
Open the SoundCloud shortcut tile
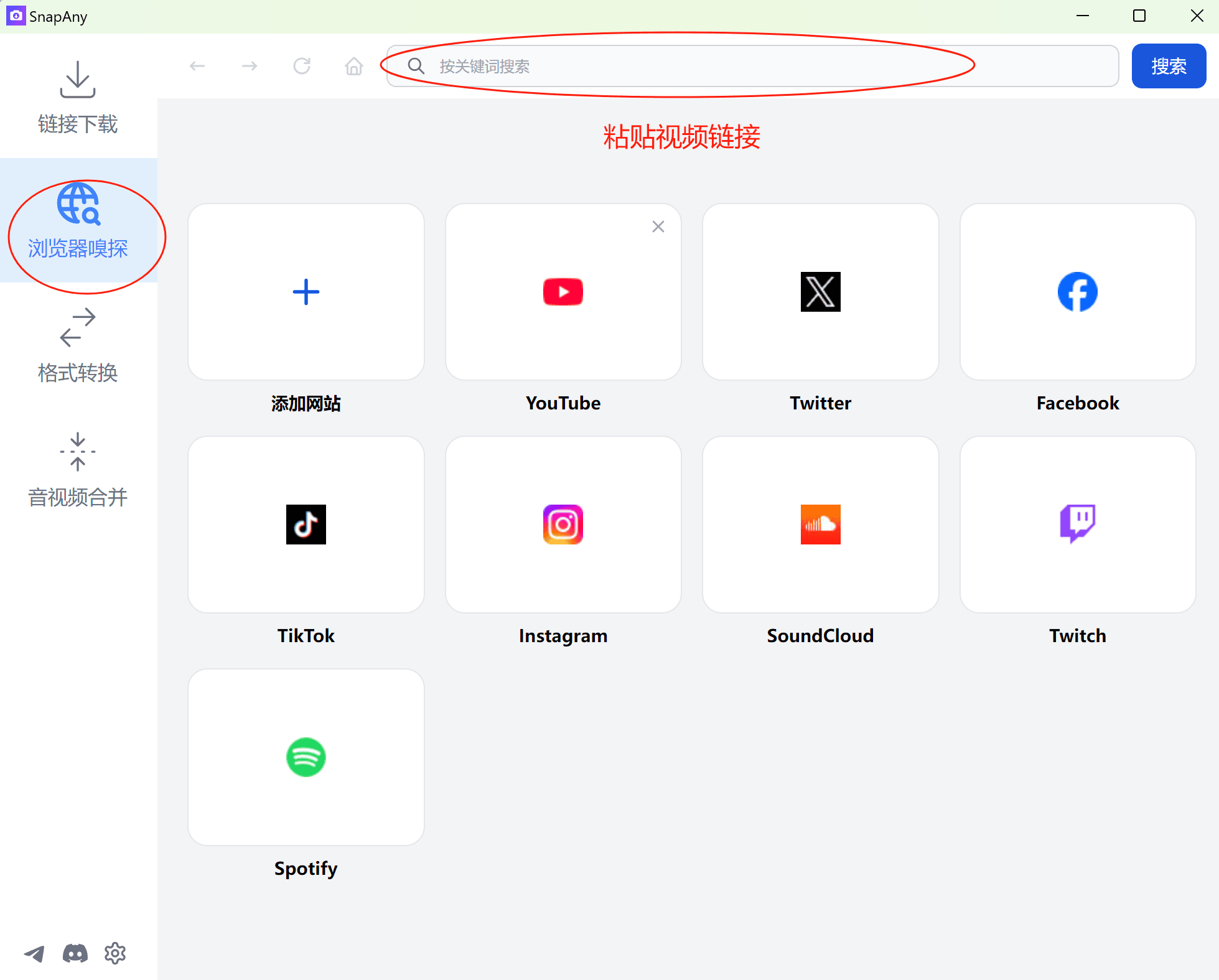point(820,525)
